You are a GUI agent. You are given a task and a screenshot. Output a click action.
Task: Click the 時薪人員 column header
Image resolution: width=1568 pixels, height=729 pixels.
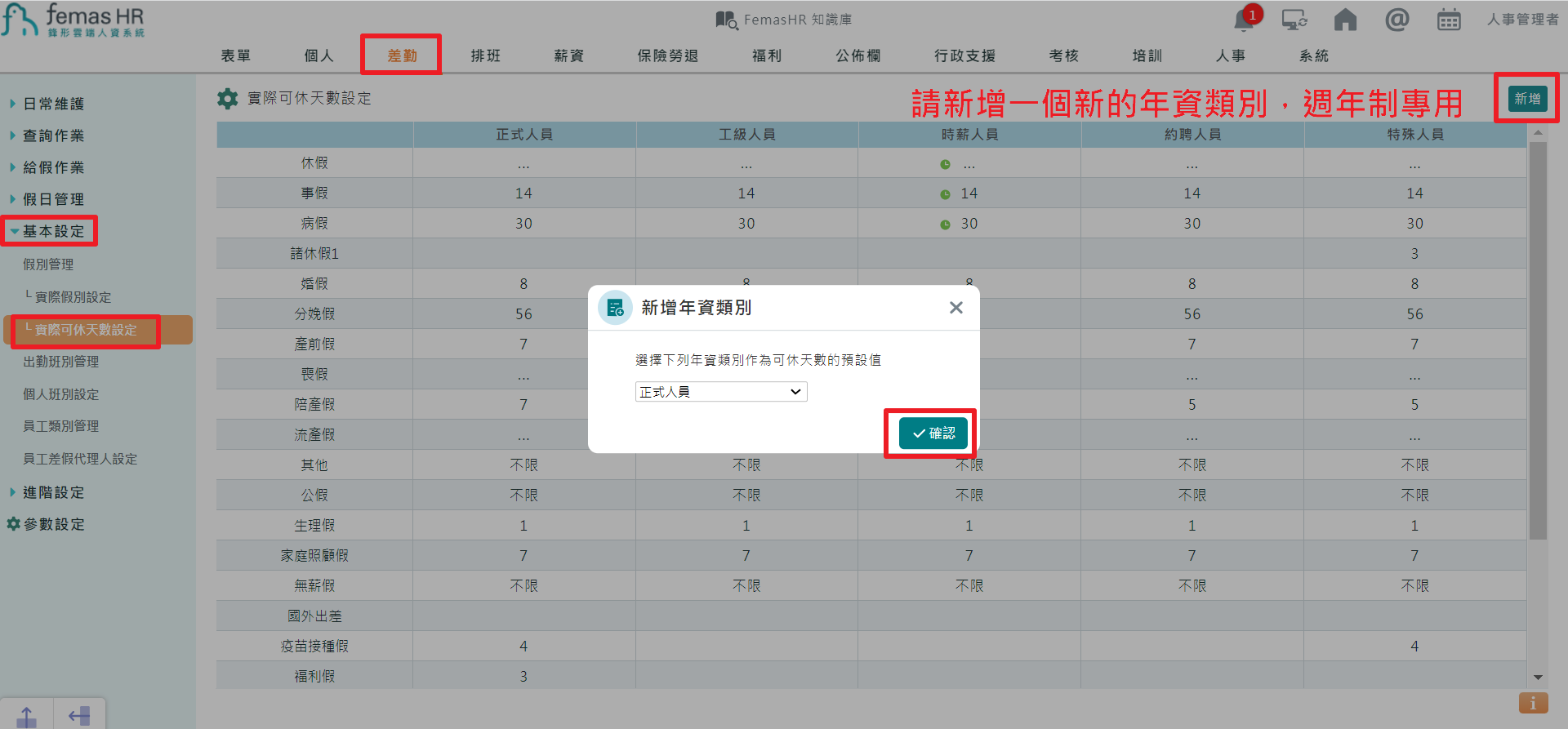point(969,135)
